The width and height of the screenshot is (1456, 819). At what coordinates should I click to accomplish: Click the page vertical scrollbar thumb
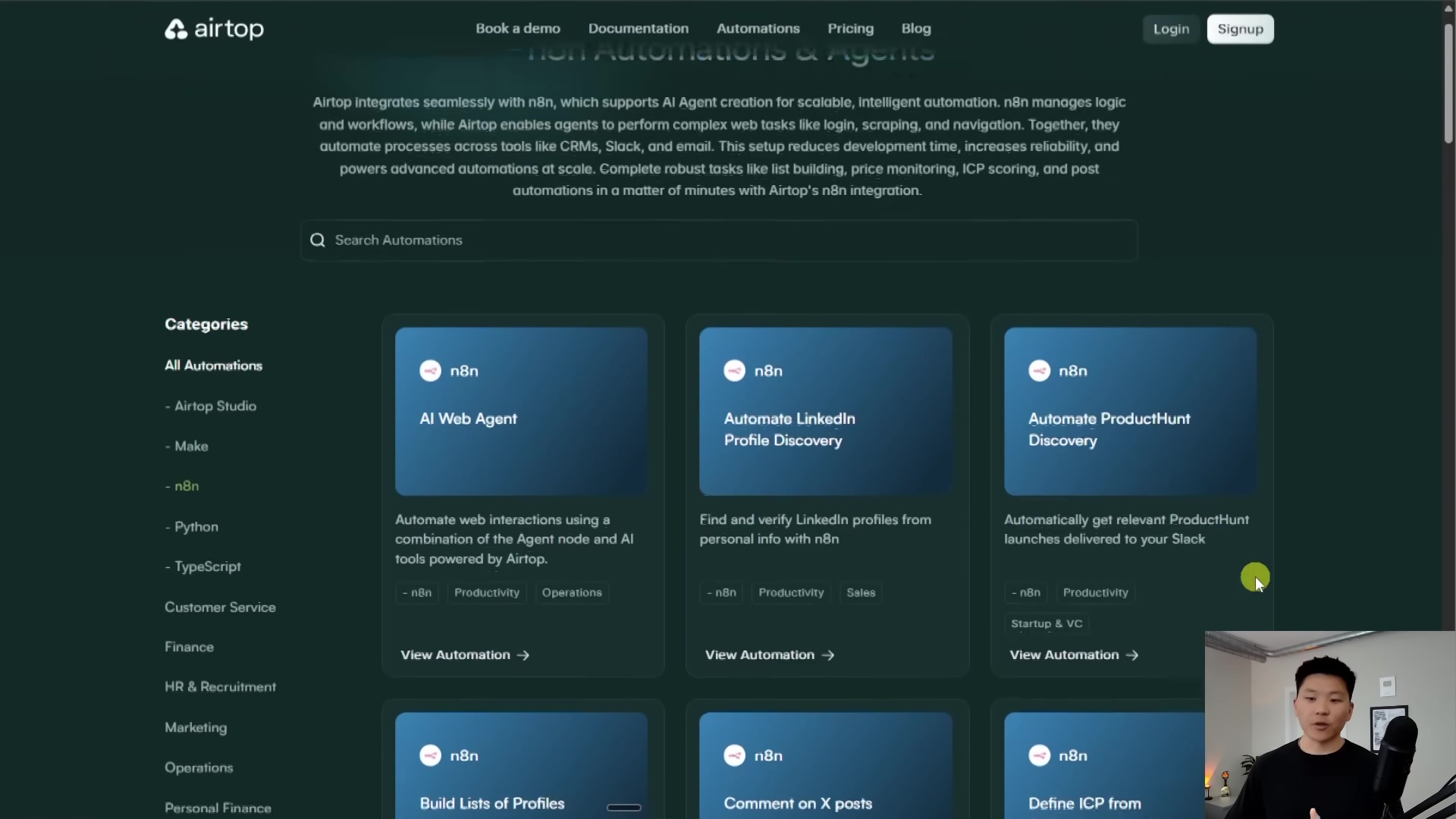click(x=1448, y=82)
